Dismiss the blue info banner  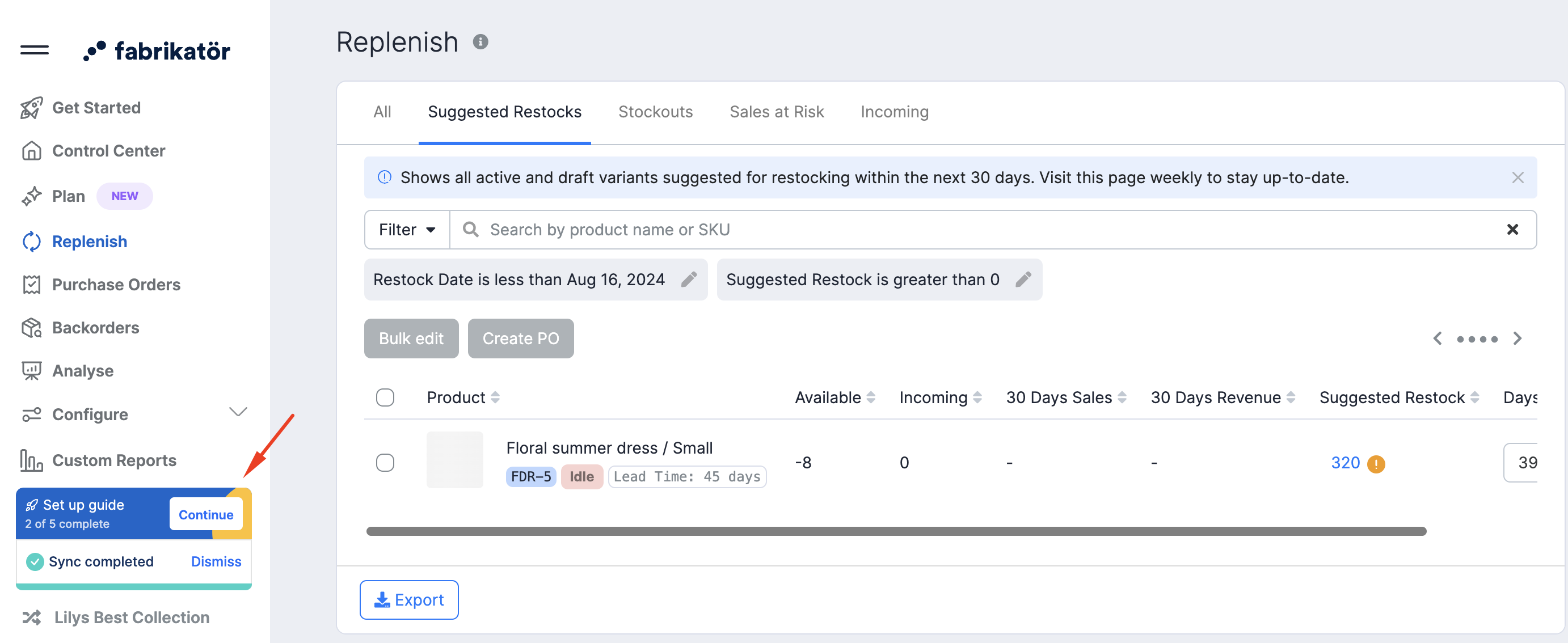[x=1518, y=177]
